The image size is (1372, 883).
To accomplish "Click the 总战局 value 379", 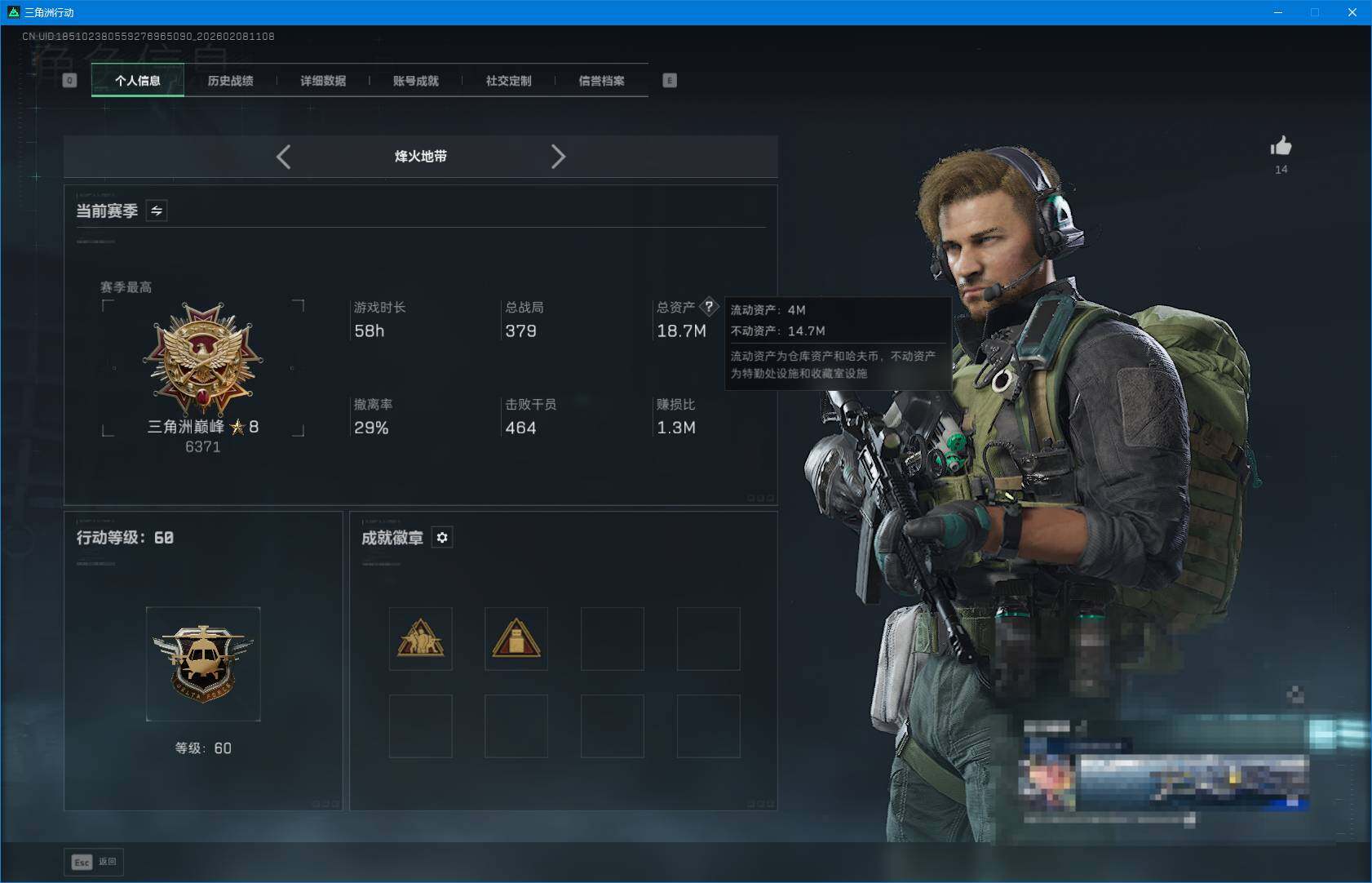I will pyautogui.click(x=520, y=331).
